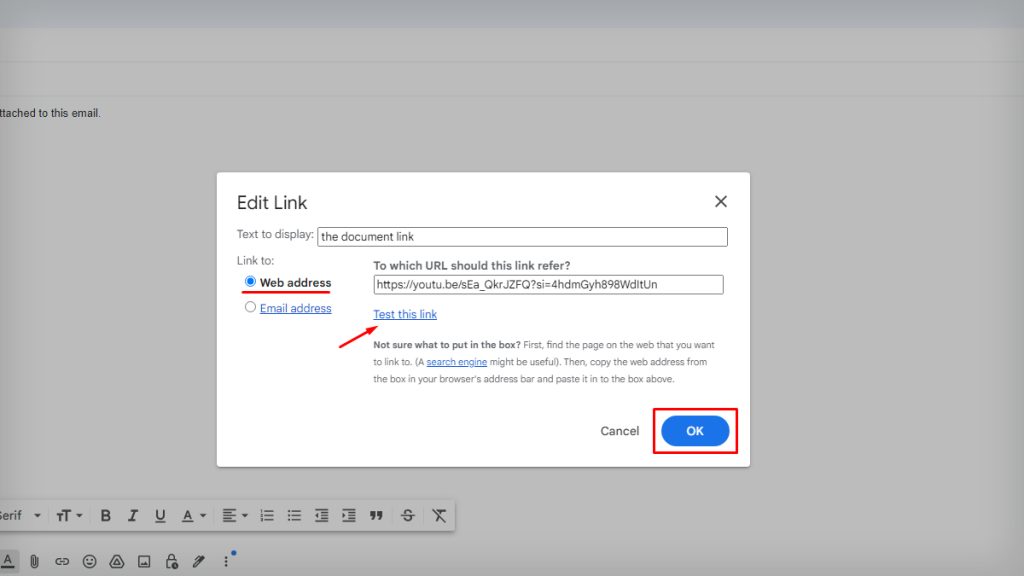Viewport: 1024px width, 576px height.
Task: Underline the selected text
Action: [160, 515]
